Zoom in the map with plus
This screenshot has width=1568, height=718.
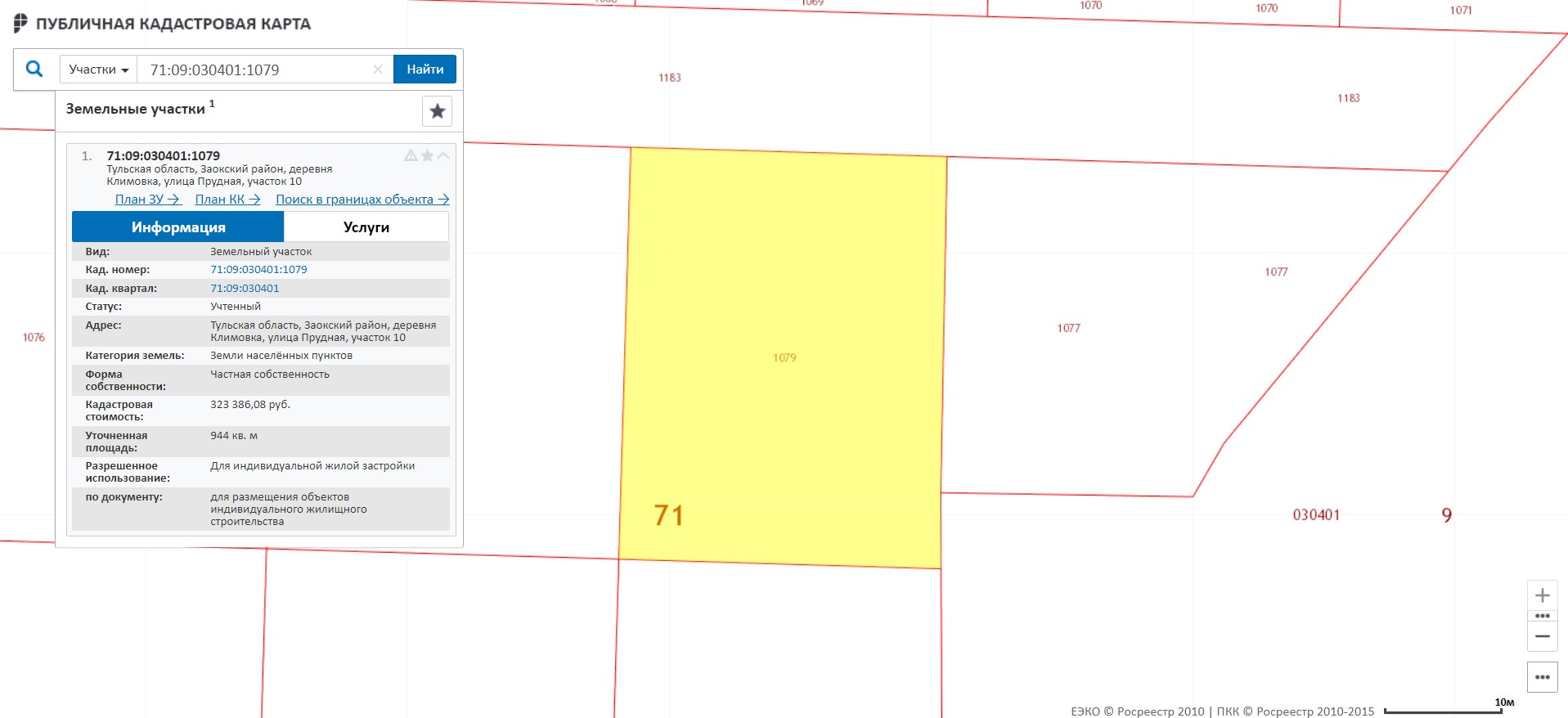click(1542, 595)
